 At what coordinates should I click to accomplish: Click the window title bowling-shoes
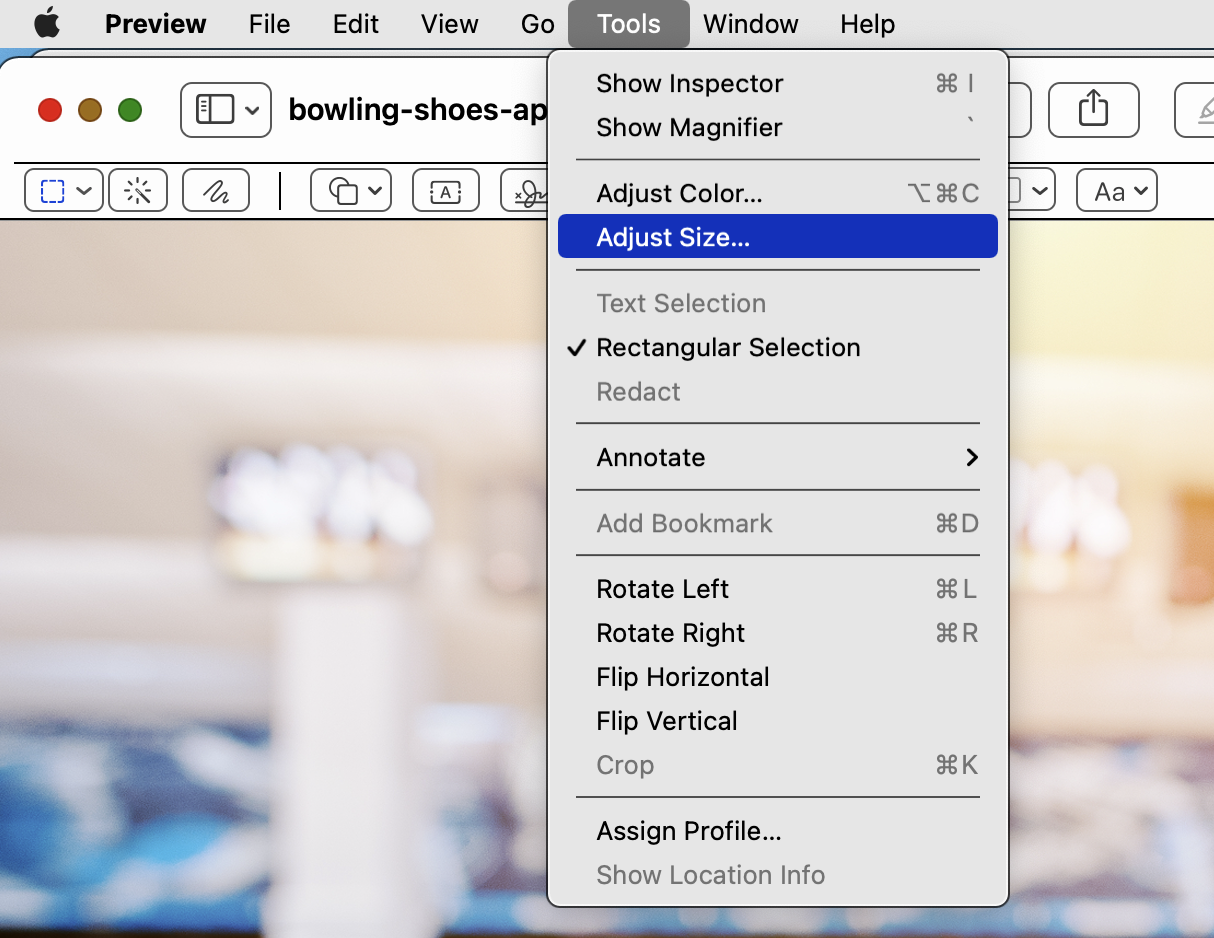pos(418,110)
